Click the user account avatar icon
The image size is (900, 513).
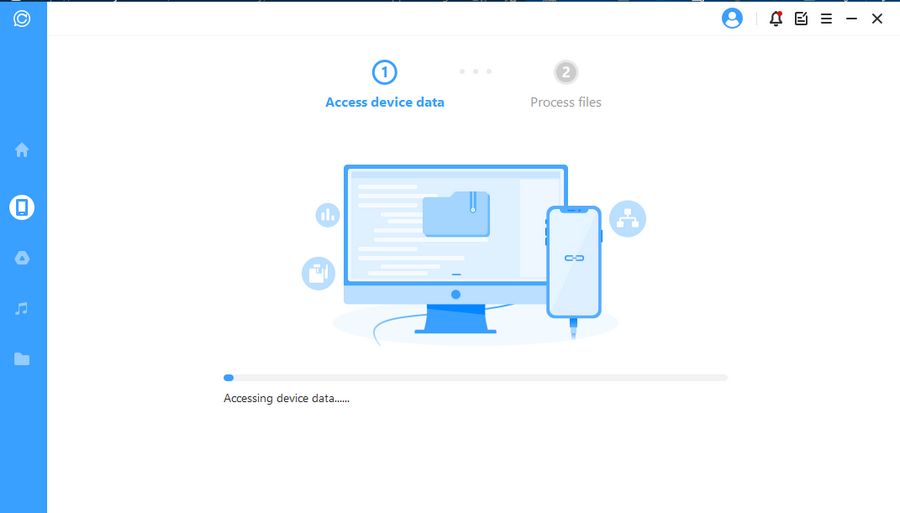pyautogui.click(x=732, y=18)
